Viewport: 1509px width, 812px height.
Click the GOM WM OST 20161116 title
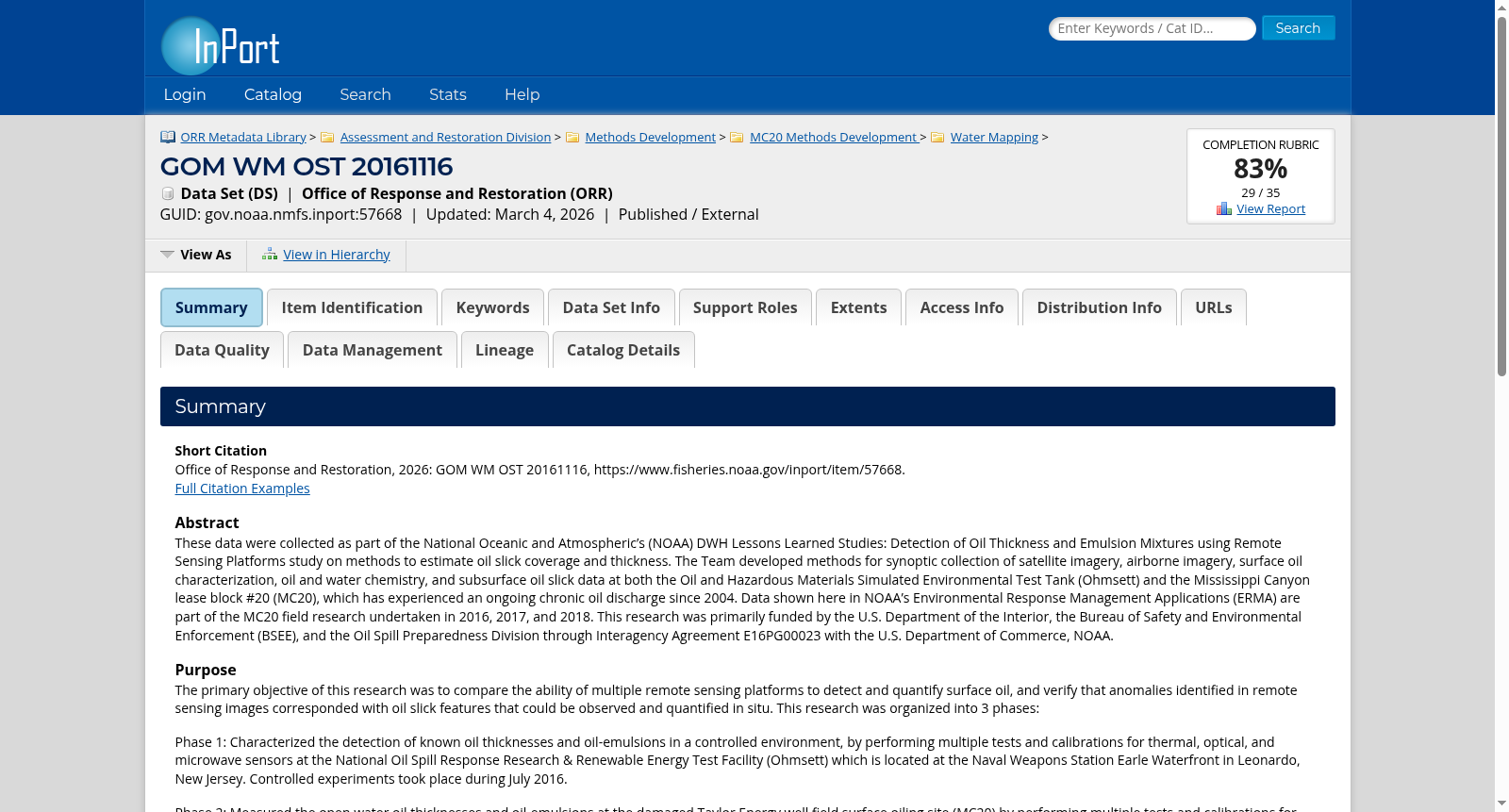click(x=307, y=167)
